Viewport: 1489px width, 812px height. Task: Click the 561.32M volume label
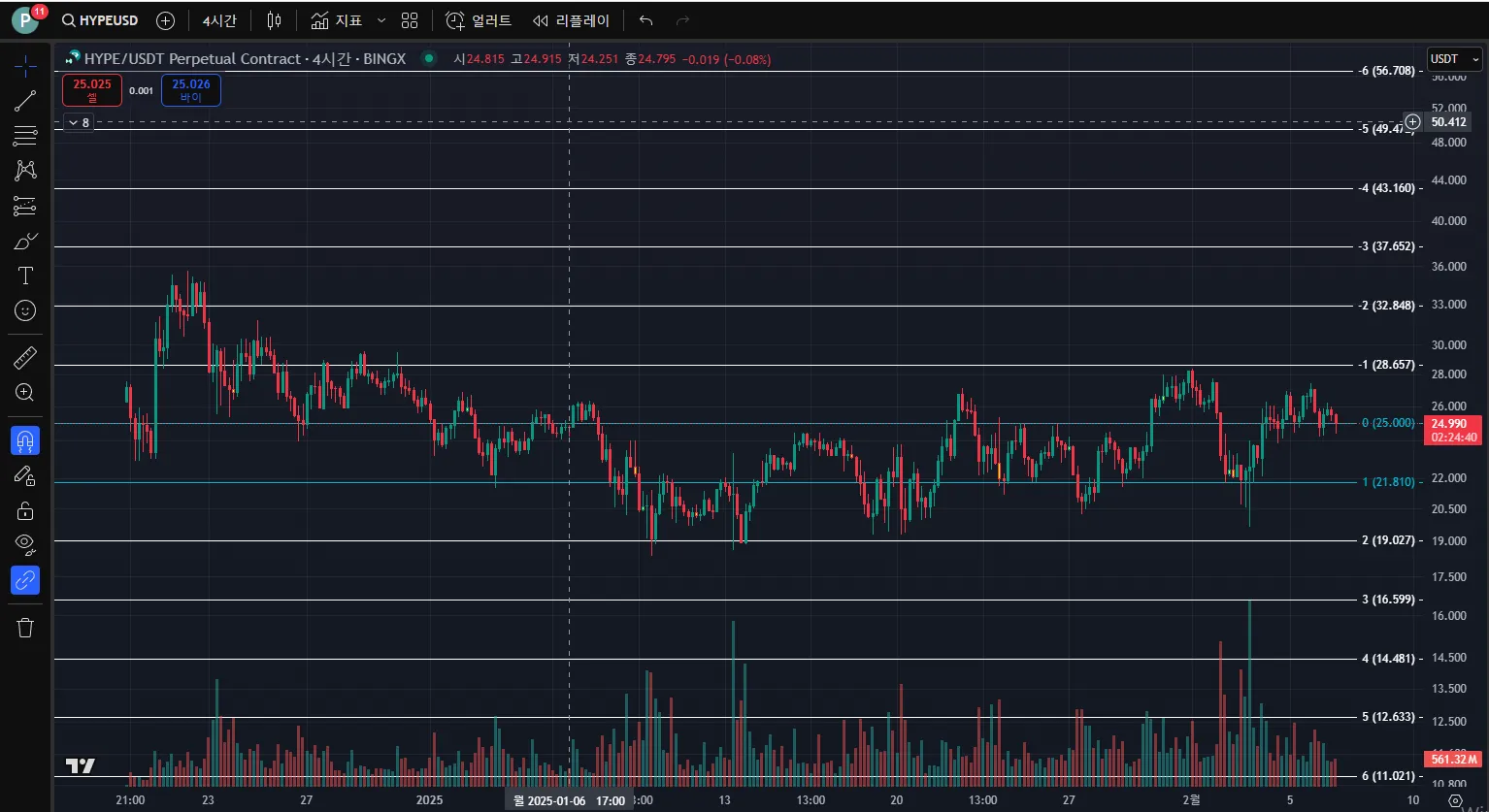(1453, 759)
